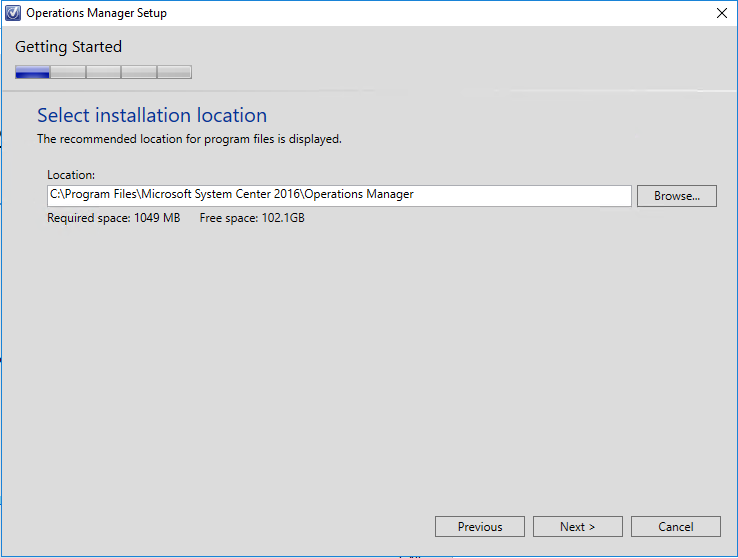Click the Operations Manager Setup title icon

tap(13, 13)
